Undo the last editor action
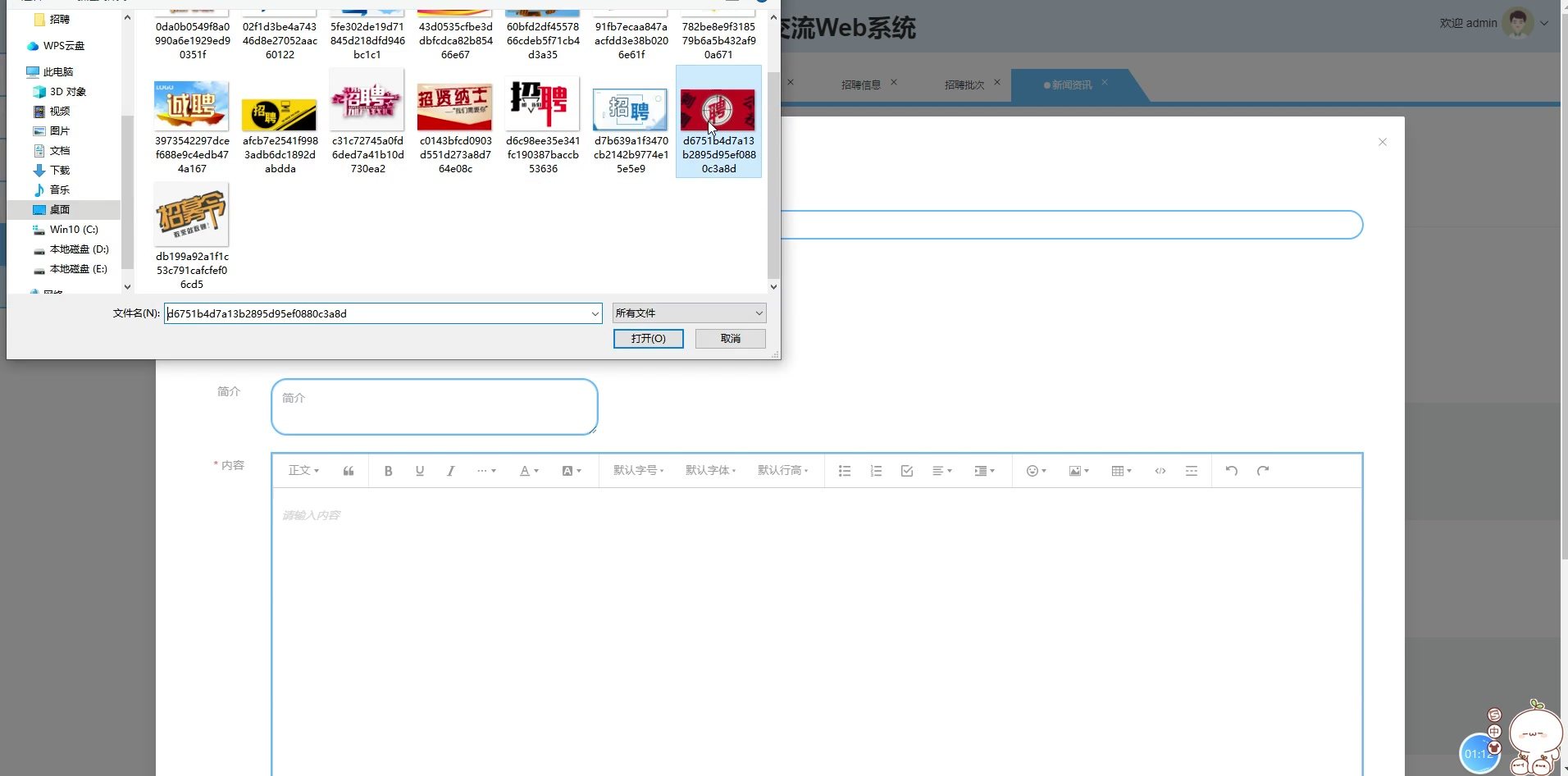 [1232, 471]
